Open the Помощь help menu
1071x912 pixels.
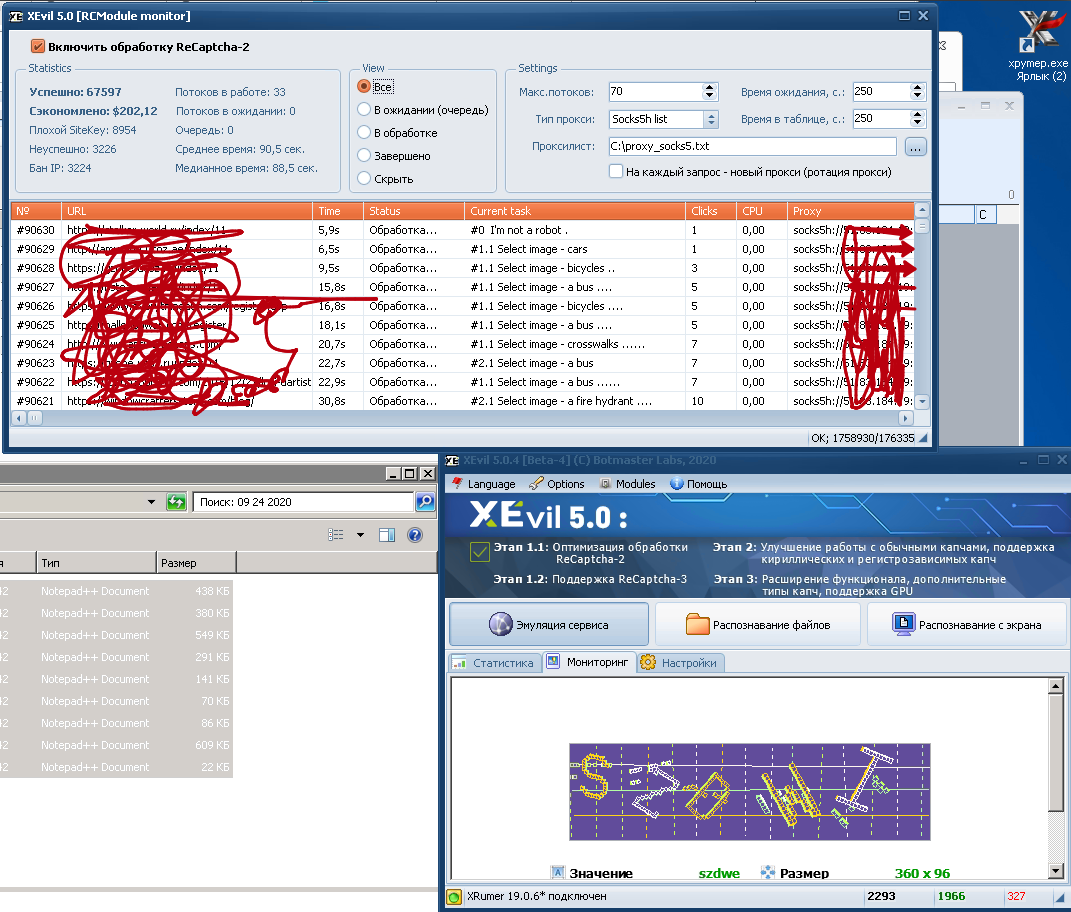698,484
